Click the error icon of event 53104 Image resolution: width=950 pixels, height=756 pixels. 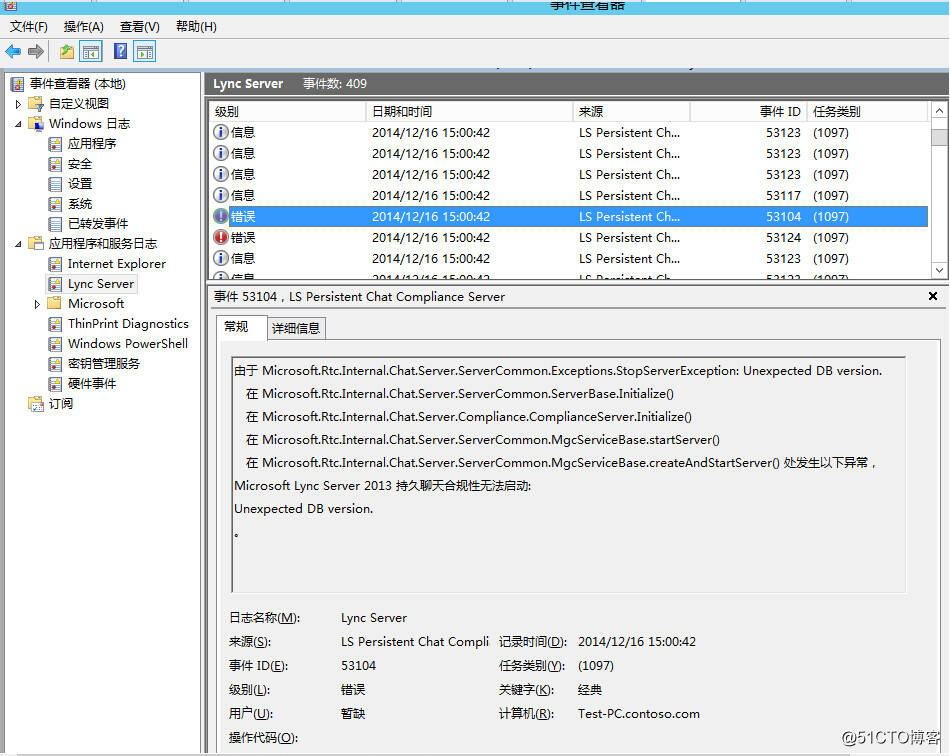pos(221,216)
